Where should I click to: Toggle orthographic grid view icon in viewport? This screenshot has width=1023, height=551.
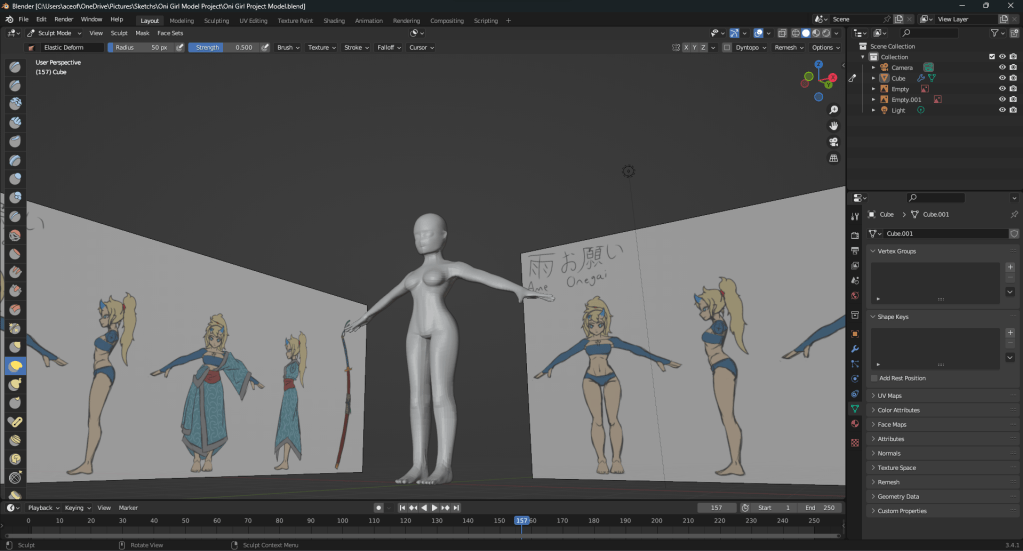[834, 157]
